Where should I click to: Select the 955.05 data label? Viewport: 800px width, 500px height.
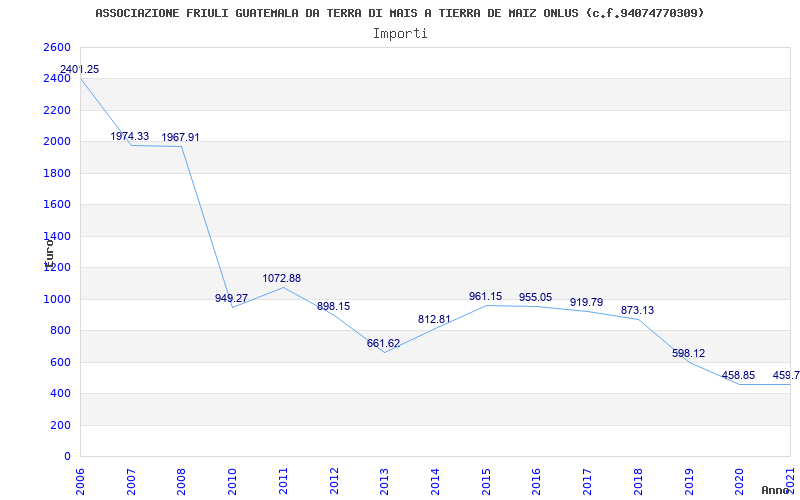535,297
